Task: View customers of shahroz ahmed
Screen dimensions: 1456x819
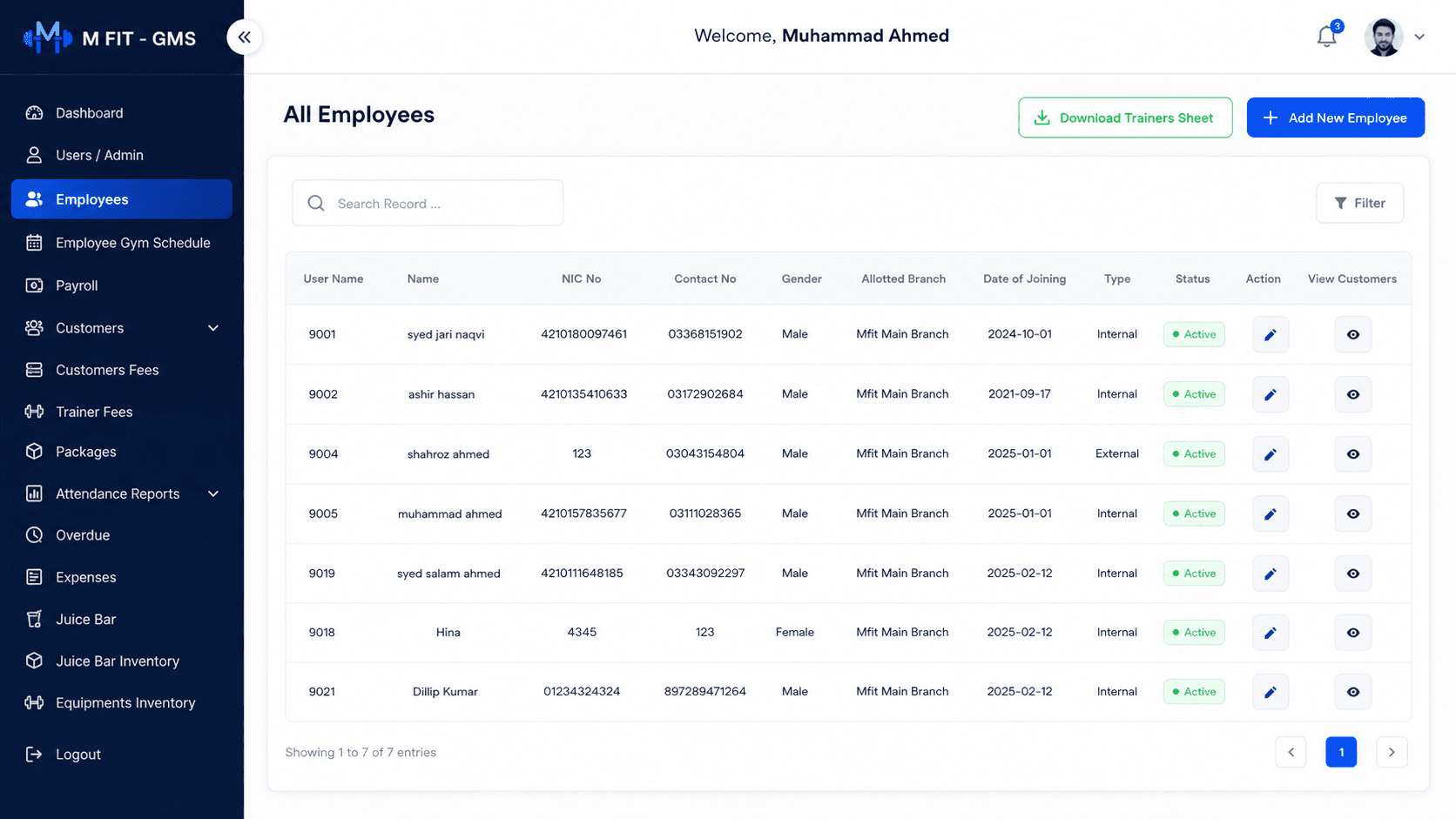Action: (x=1353, y=454)
